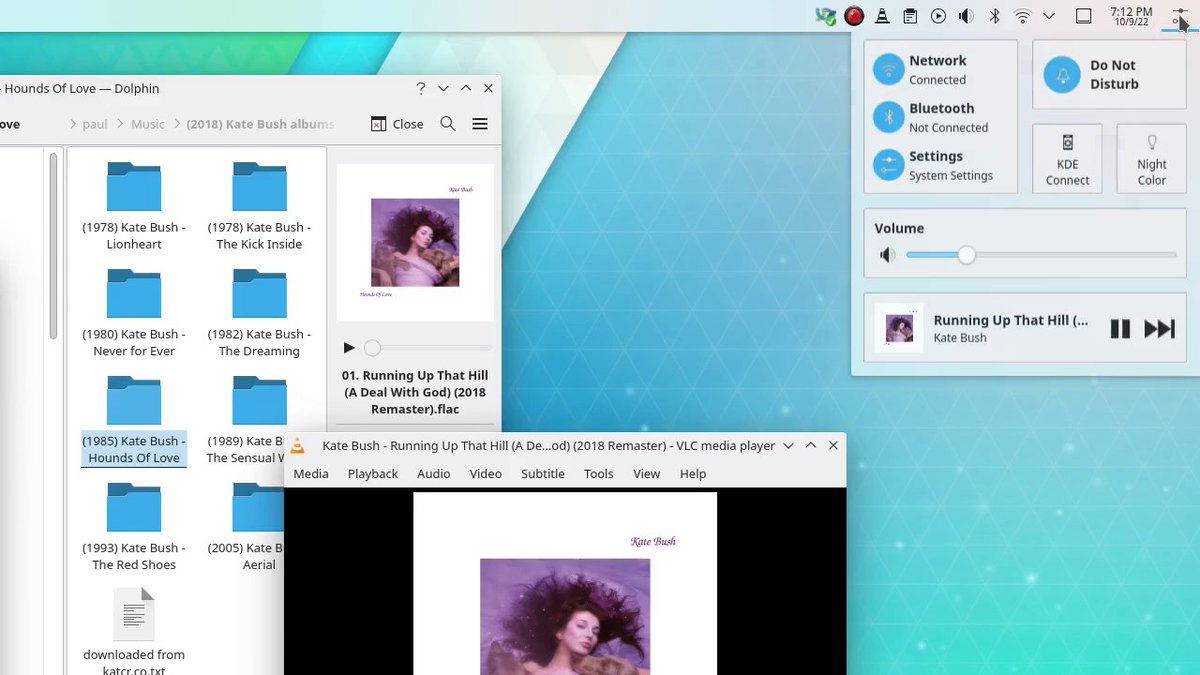This screenshot has height=675, width=1200.
Task: Click 'Music' in Dolphin breadcrumb
Action: [x=148, y=124]
